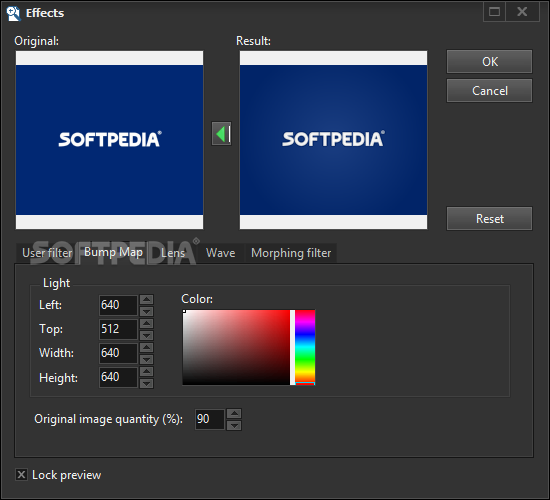Decrease Original image quantity percentage

pyautogui.click(x=234, y=425)
